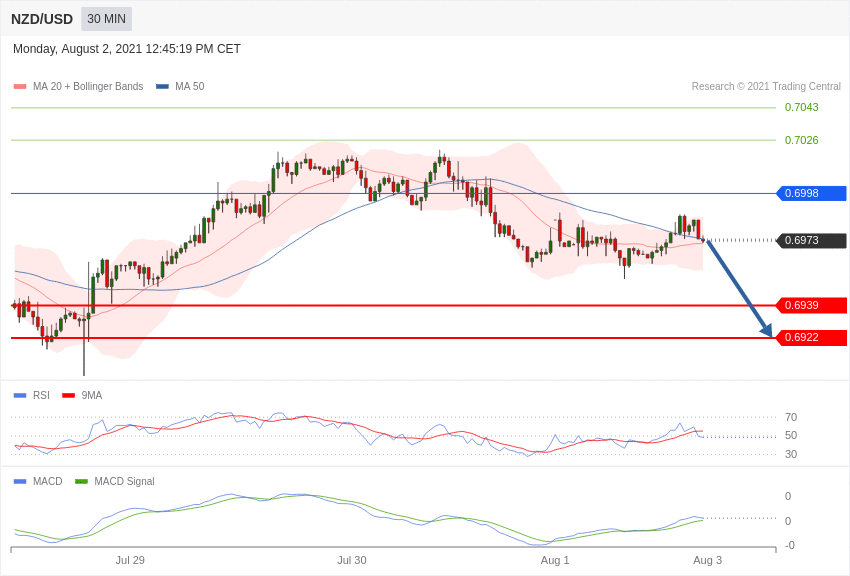
Task: Click Research 2021 Trading Central credit text
Action: pyautogui.click(x=766, y=86)
